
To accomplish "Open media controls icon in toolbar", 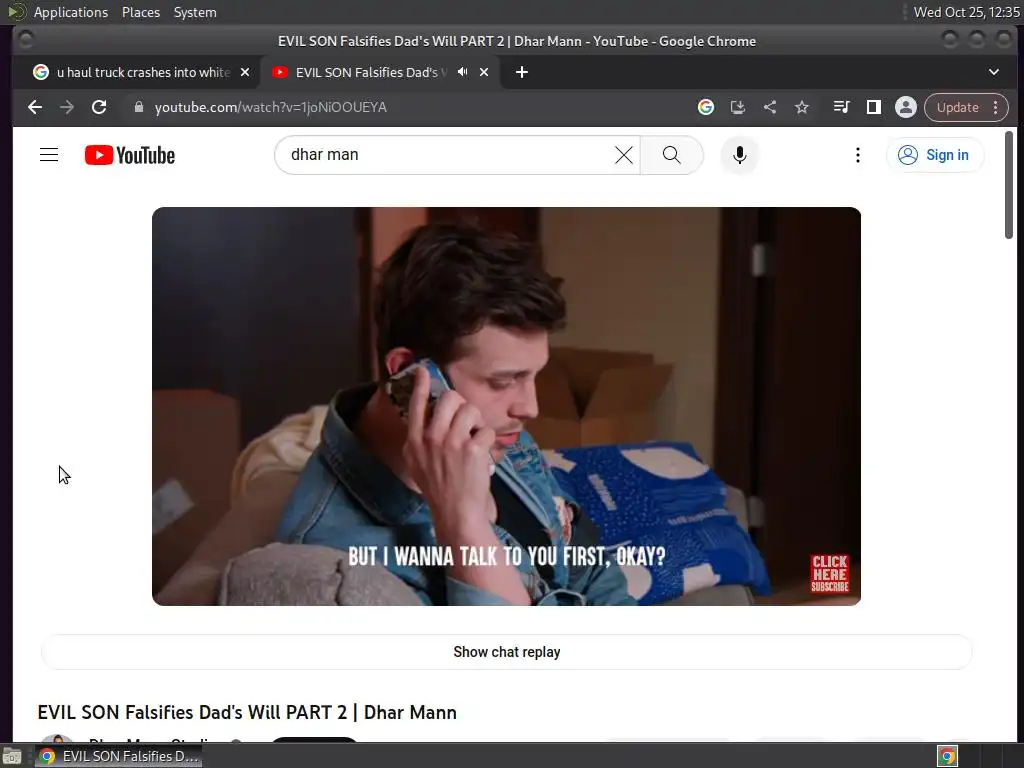I will [841, 107].
